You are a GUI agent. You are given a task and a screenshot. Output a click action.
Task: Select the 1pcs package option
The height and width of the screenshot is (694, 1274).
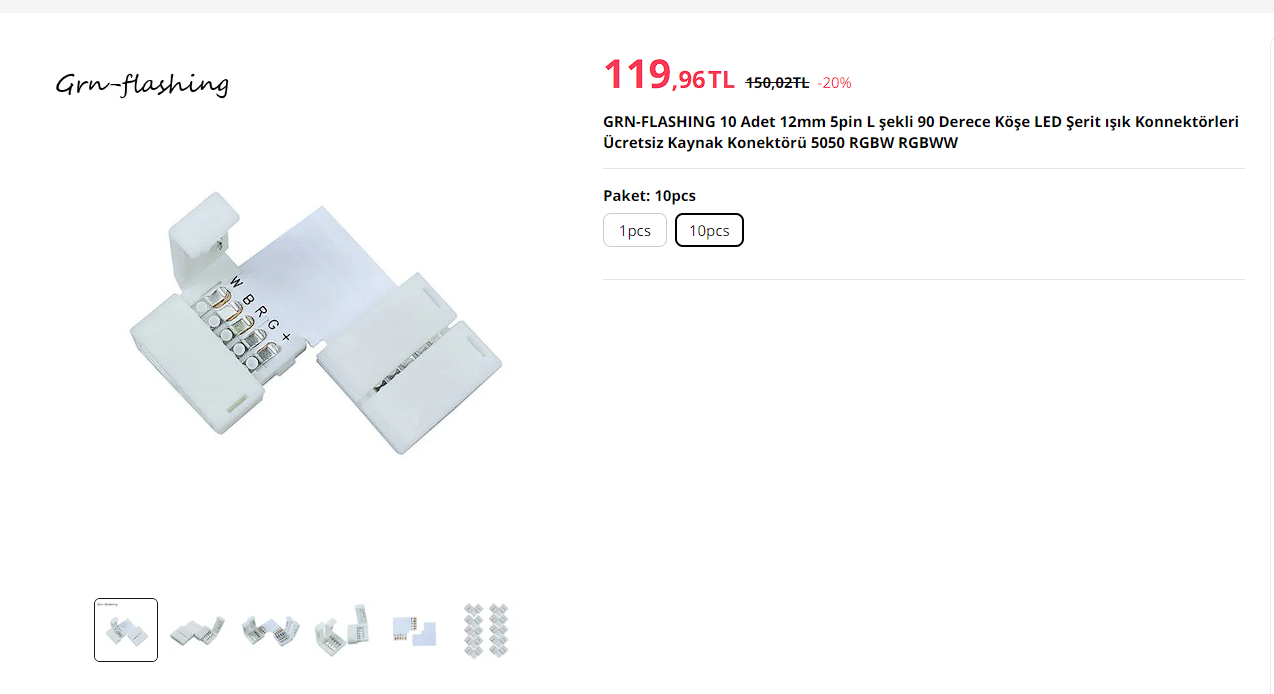tap(634, 230)
